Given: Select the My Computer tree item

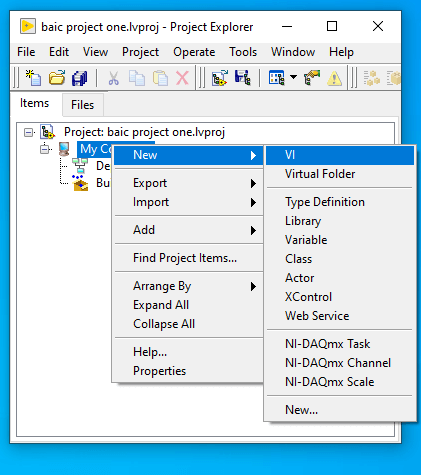Looking at the screenshot, I should (x=95, y=149).
